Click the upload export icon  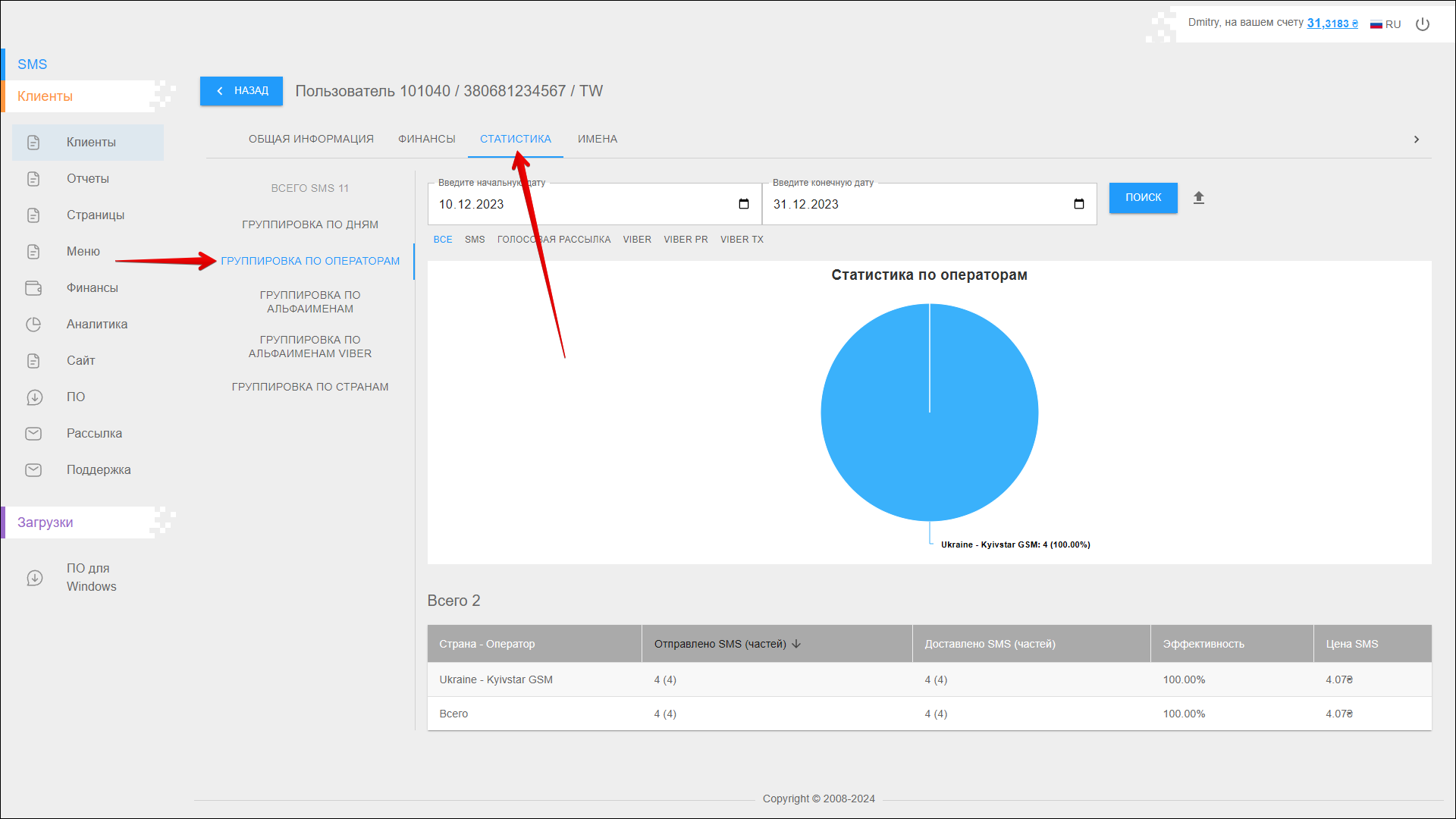tap(1199, 198)
